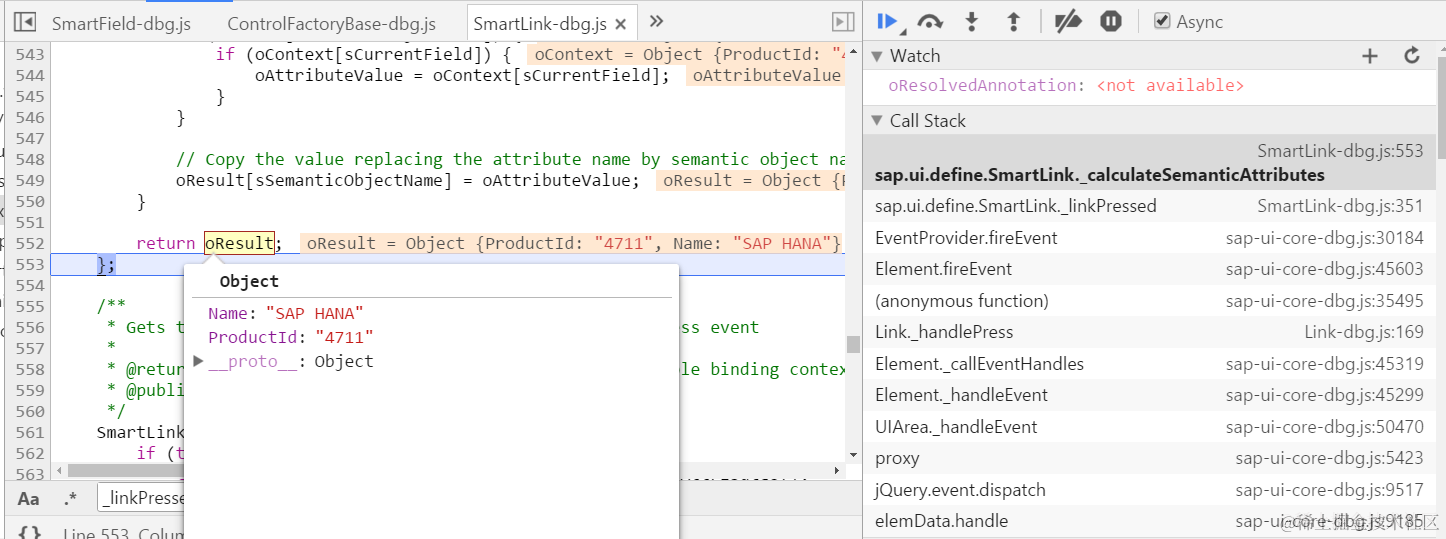1446x539 pixels.
Task: Resume script execution
Action: pos(887,21)
